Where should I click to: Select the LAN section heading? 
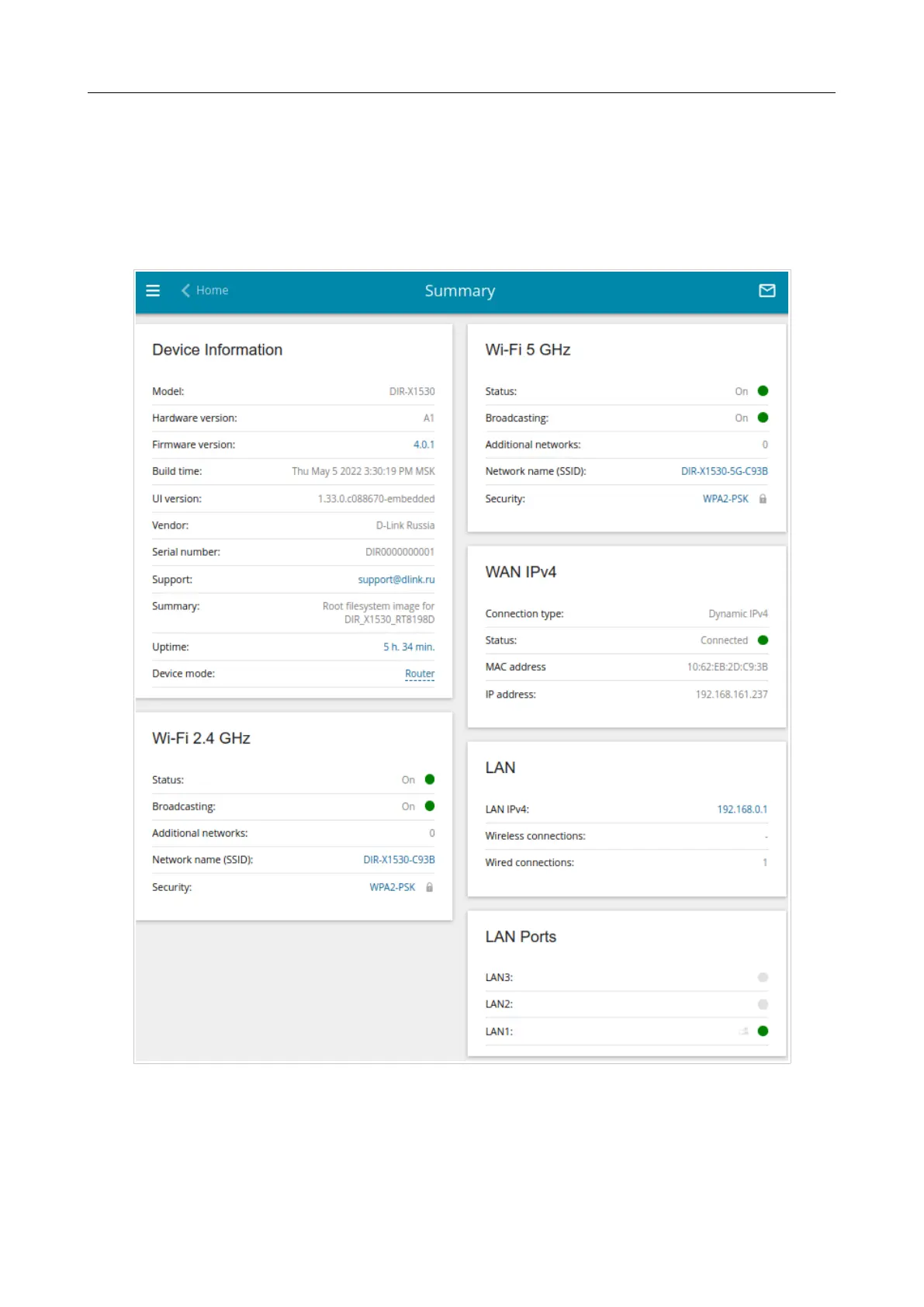tap(500, 768)
